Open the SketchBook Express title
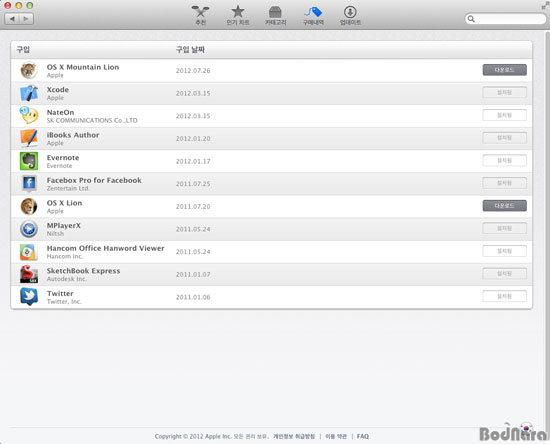 point(83,271)
